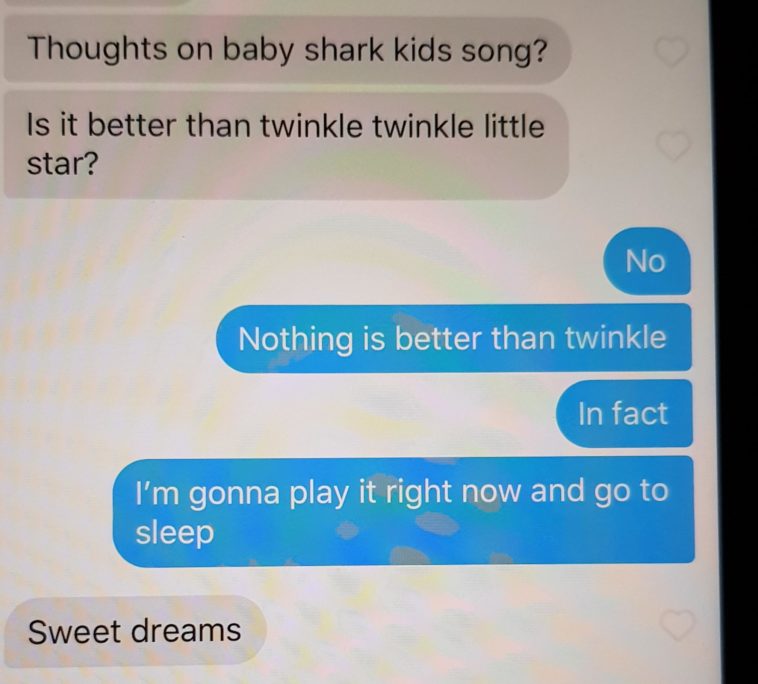The width and height of the screenshot is (758, 684).
Task: Tap the 'I'm gonna play it right now' bubble
Action: [404, 512]
